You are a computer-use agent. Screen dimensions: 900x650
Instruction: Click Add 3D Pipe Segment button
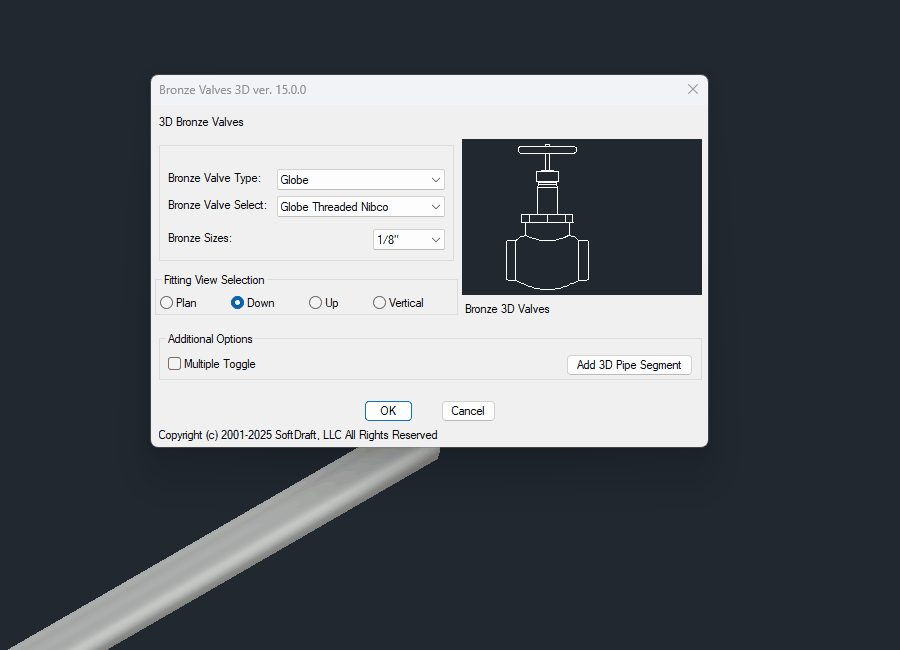(x=629, y=365)
